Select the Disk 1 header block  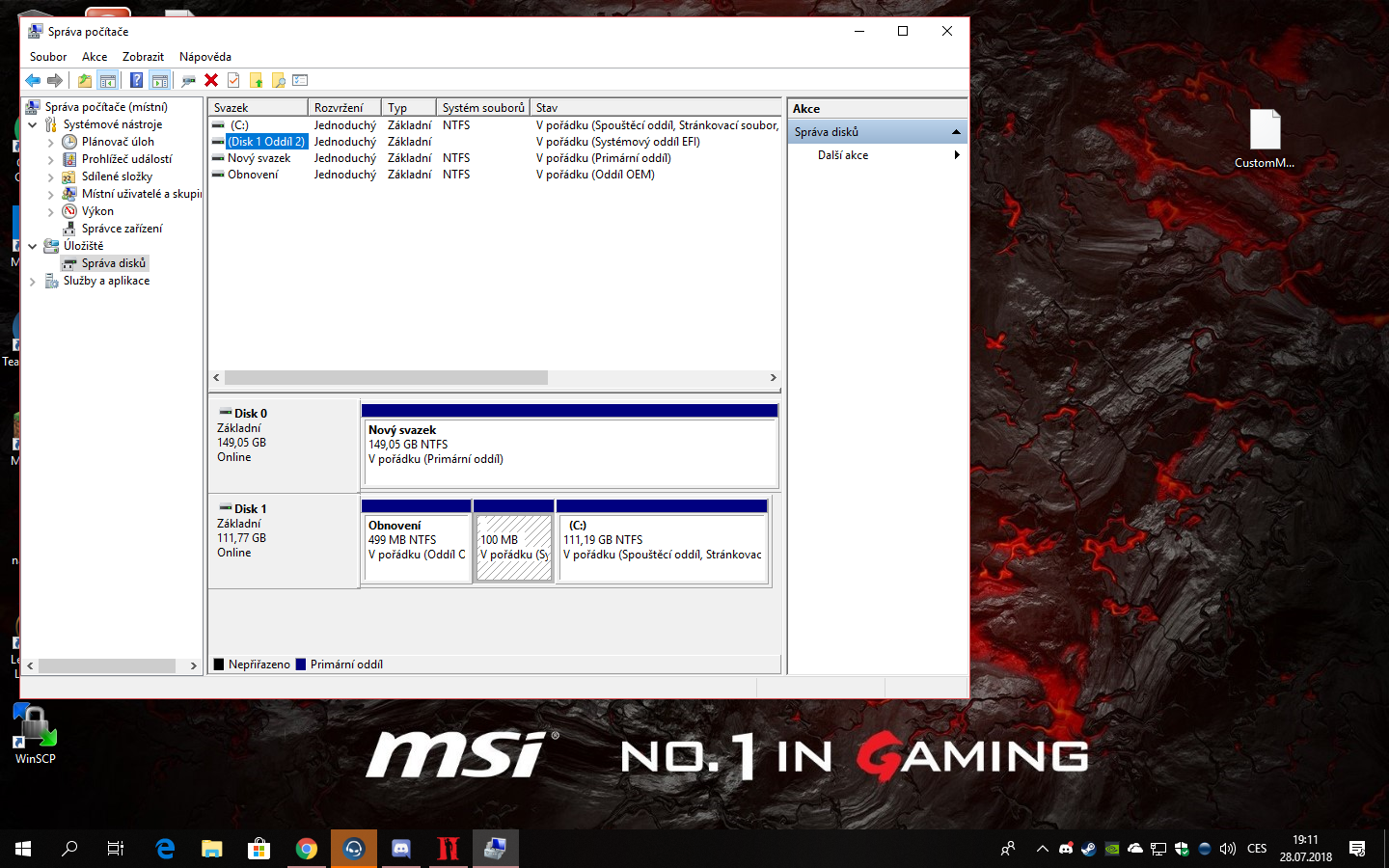285,541
